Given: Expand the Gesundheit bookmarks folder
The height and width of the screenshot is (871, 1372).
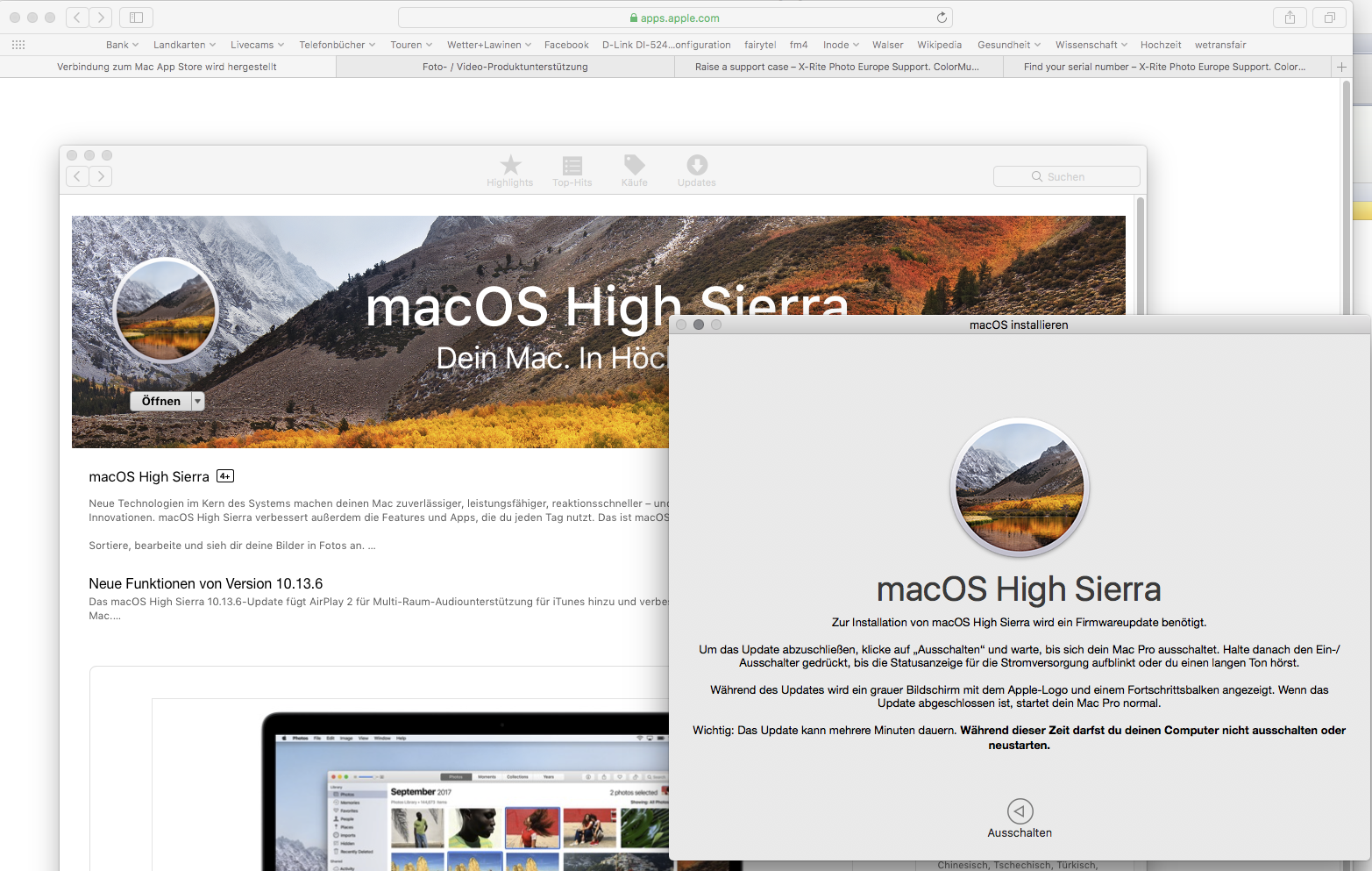Looking at the screenshot, I should coord(1008,45).
